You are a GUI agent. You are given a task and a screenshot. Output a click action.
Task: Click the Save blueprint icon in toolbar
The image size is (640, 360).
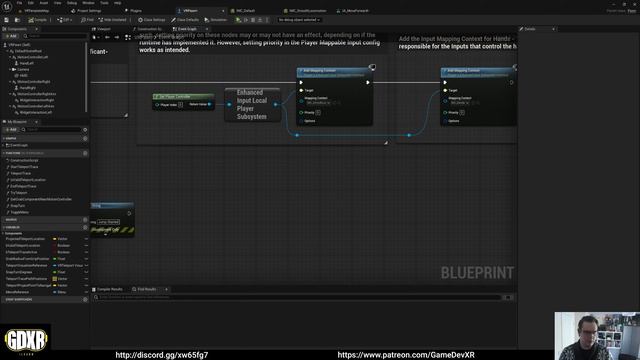tap(6, 20)
